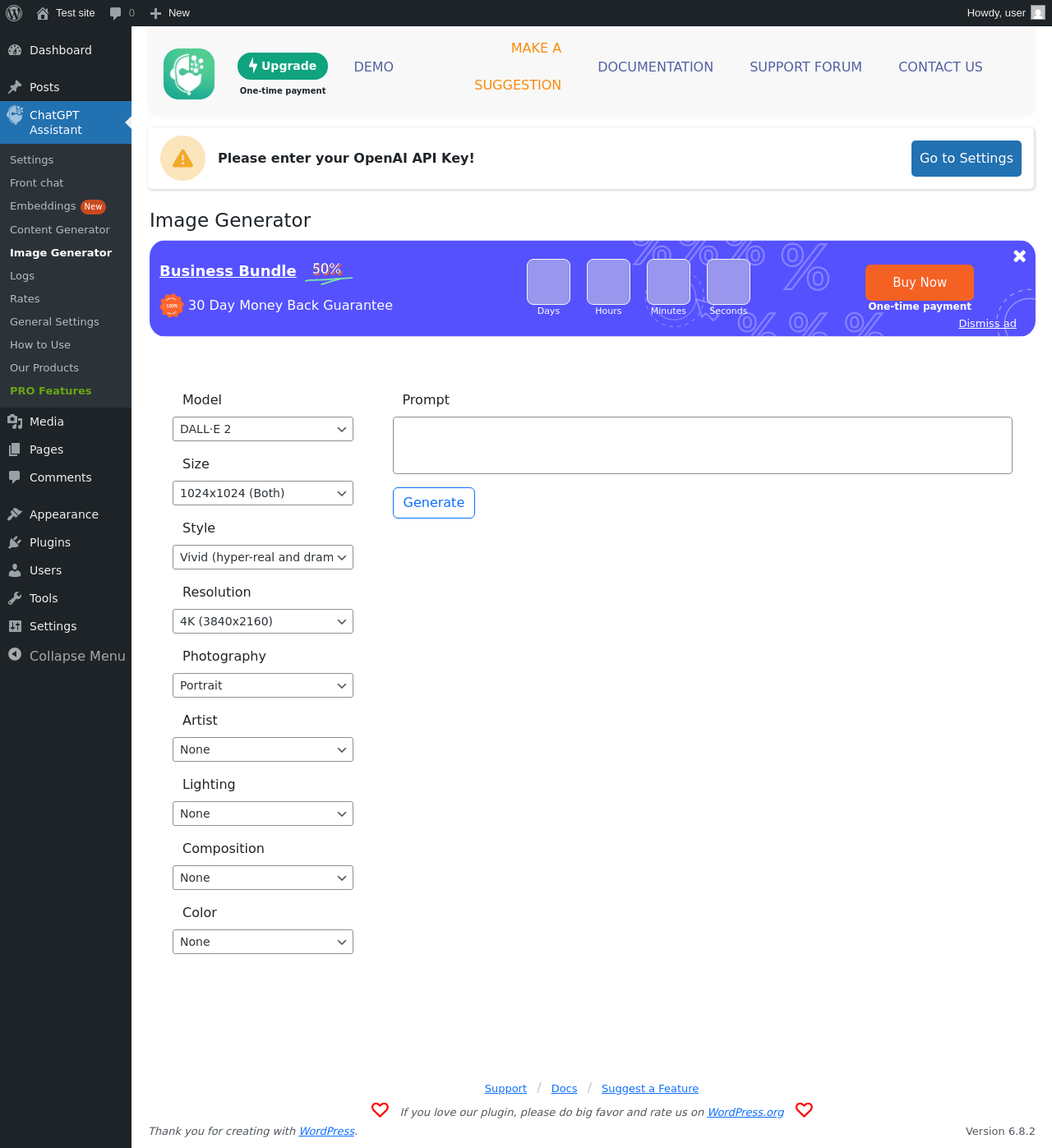
Task: Click Collapse Menu arrow icon
Action: (15, 655)
